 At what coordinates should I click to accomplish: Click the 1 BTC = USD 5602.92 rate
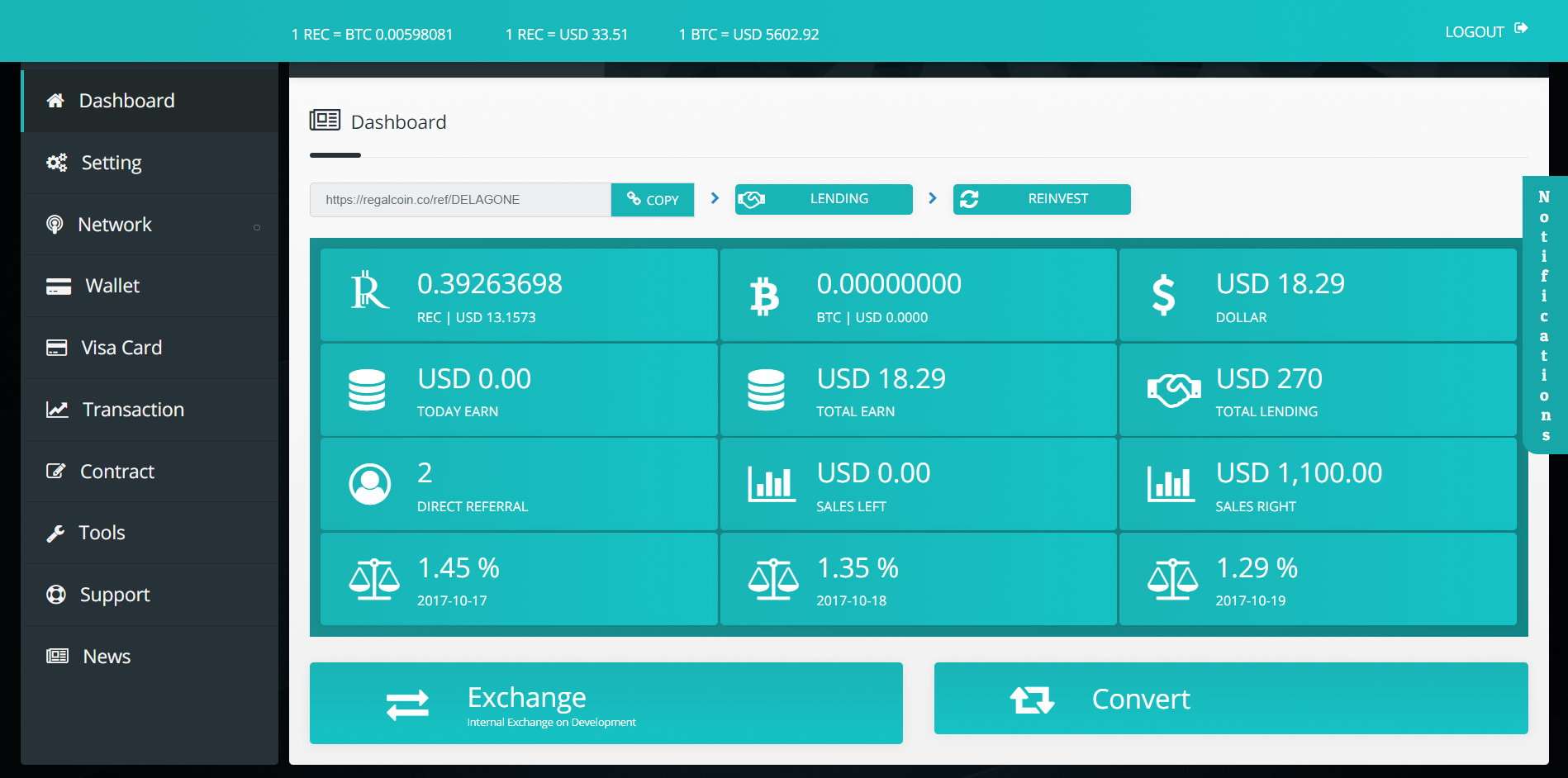pyautogui.click(x=748, y=35)
